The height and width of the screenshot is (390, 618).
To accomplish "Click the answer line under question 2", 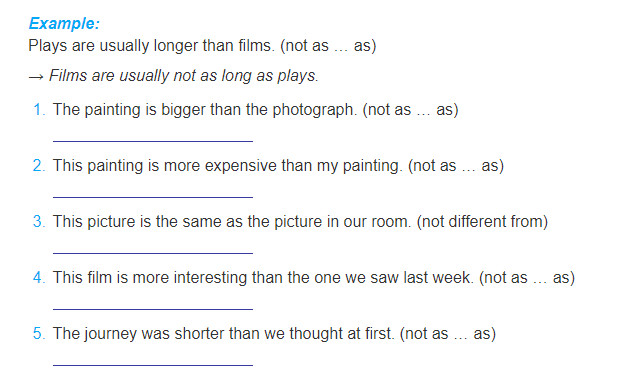I will (x=153, y=197).
